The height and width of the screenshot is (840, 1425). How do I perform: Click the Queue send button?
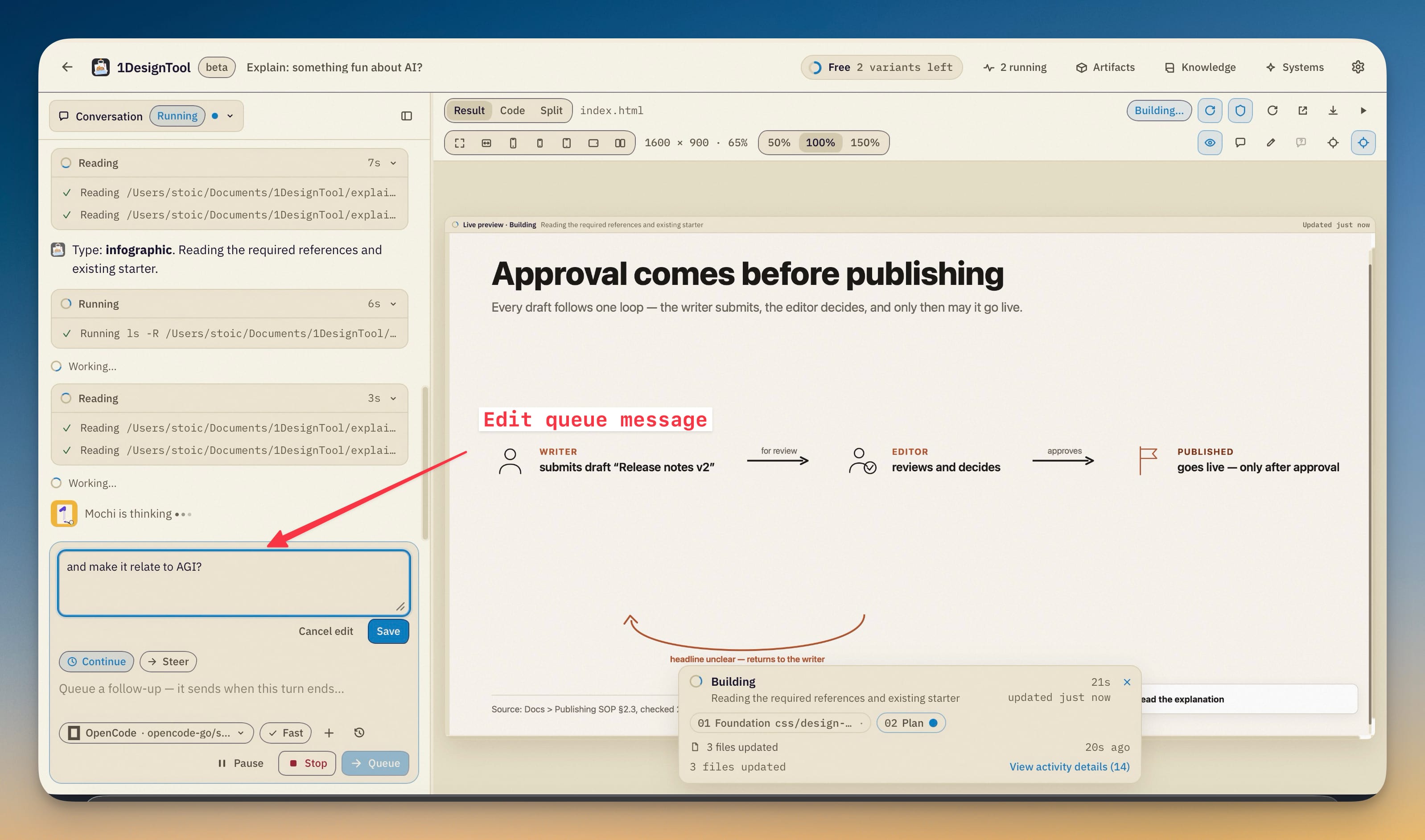click(375, 763)
